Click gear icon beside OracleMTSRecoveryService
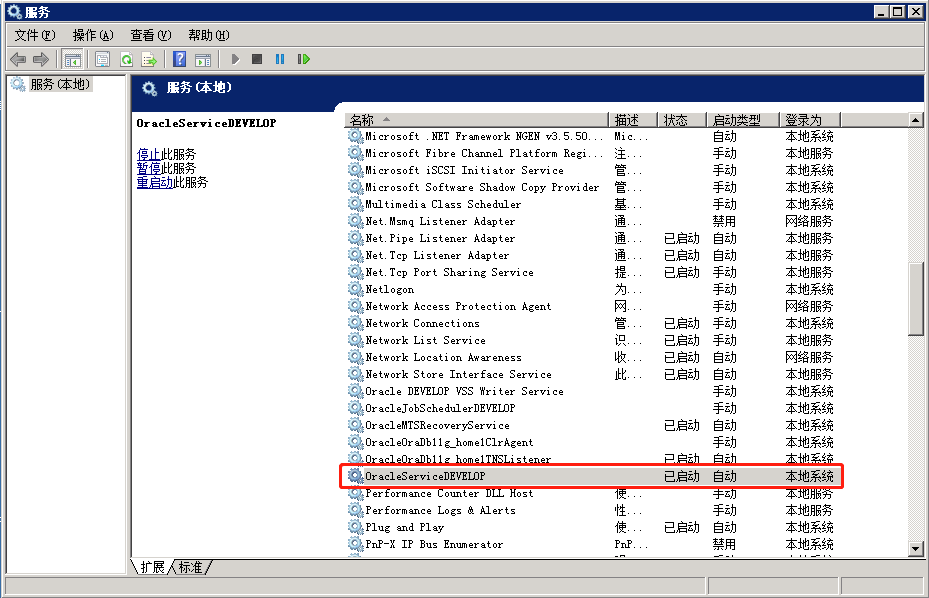929x598 pixels. 355,425
